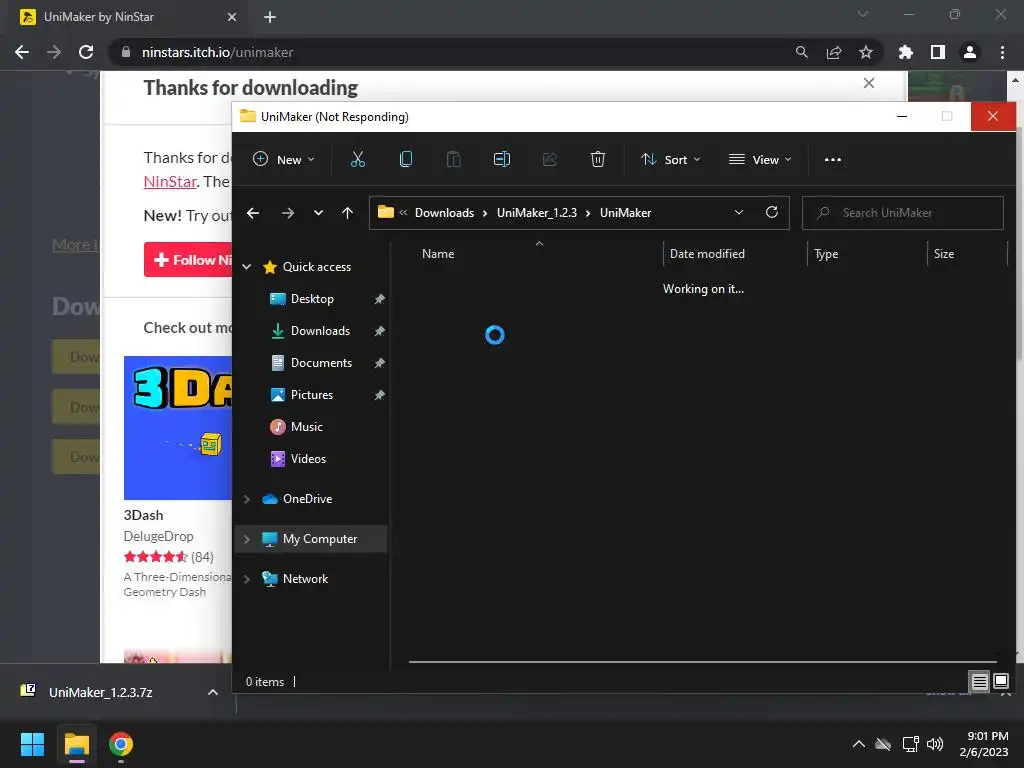Go back in File Explorer navigation
The image size is (1024, 768).
click(x=253, y=213)
